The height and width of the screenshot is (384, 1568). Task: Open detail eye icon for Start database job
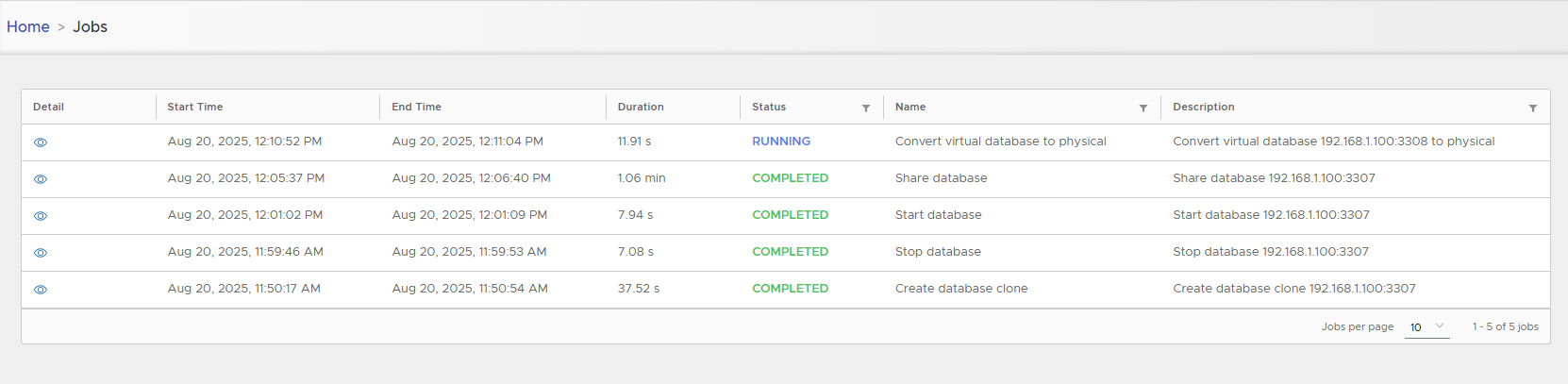pyautogui.click(x=41, y=216)
